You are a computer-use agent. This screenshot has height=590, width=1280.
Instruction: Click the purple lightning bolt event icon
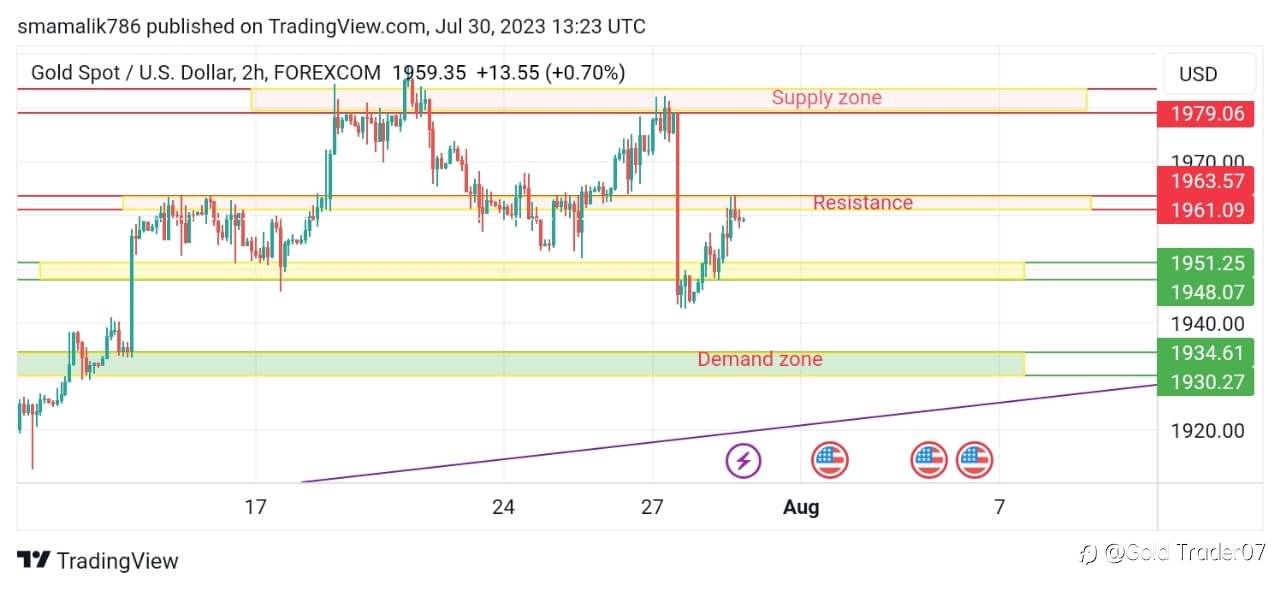743,461
